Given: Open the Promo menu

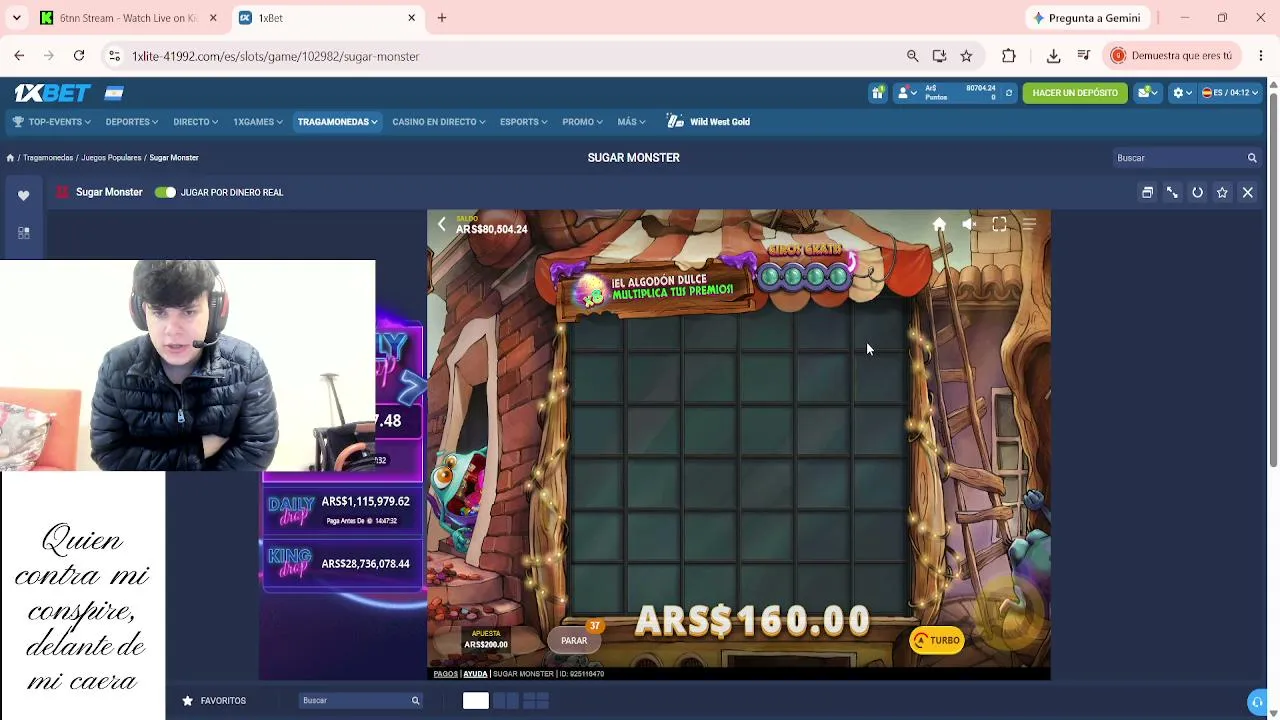Looking at the screenshot, I should [x=582, y=122].
